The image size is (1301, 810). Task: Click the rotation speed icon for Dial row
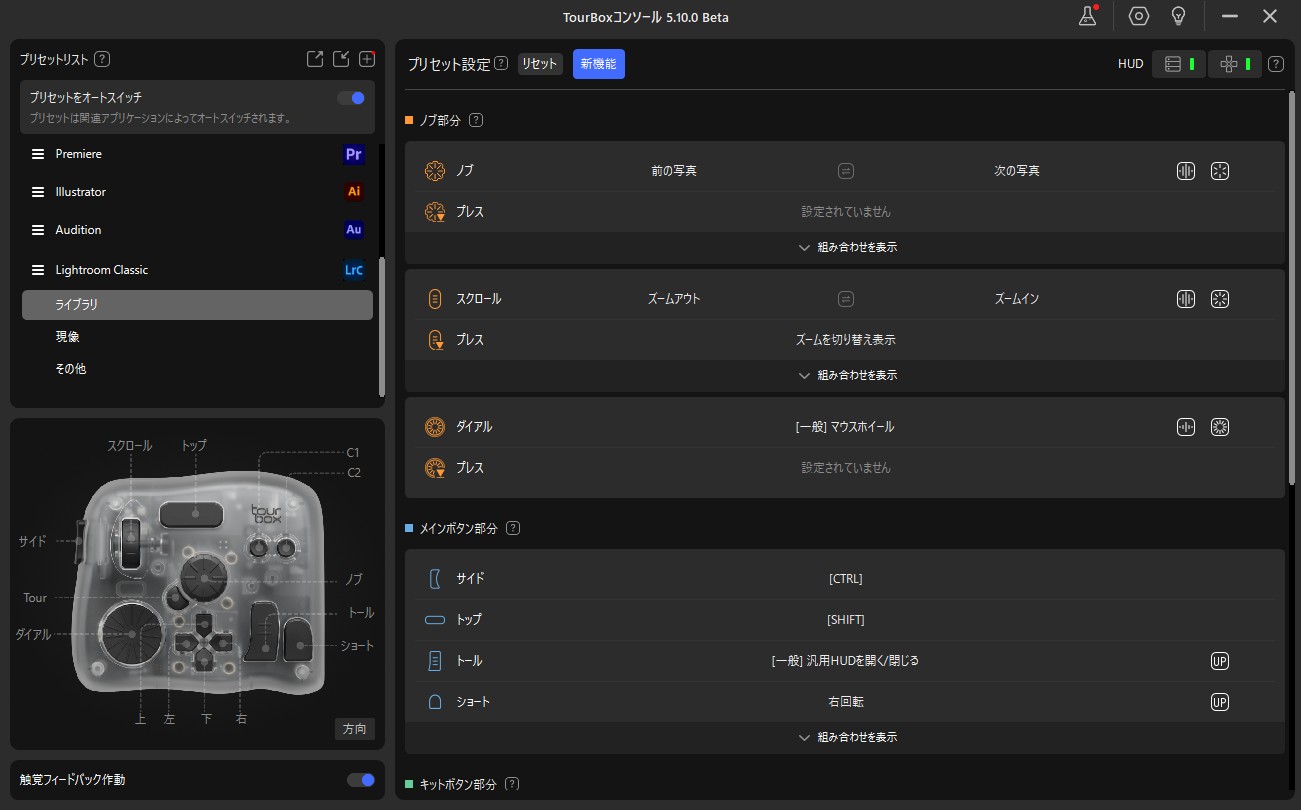pyautogui.click(x=1219, y=427)
